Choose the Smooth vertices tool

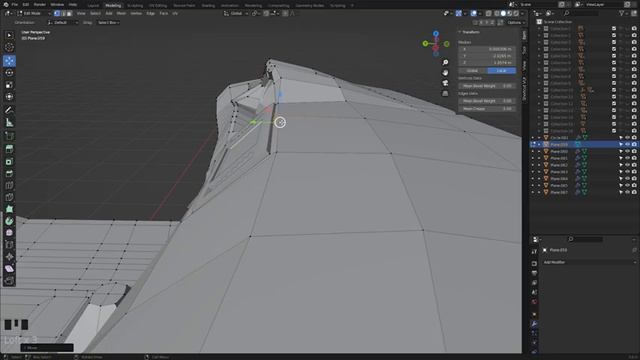click(9, 233)
